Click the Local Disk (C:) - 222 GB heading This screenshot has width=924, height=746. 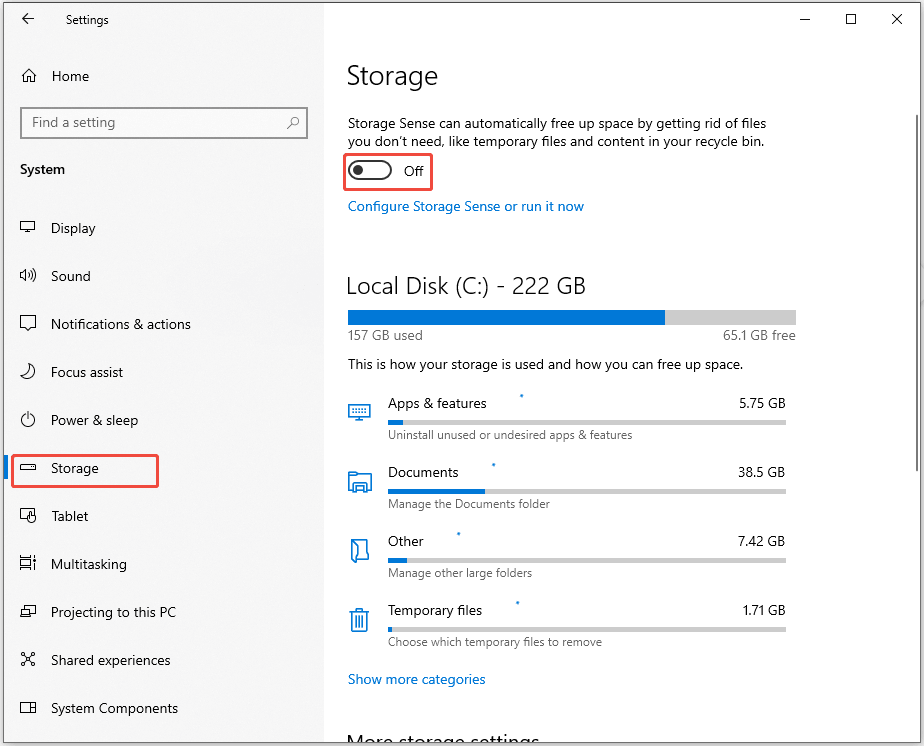pos(466,286)
